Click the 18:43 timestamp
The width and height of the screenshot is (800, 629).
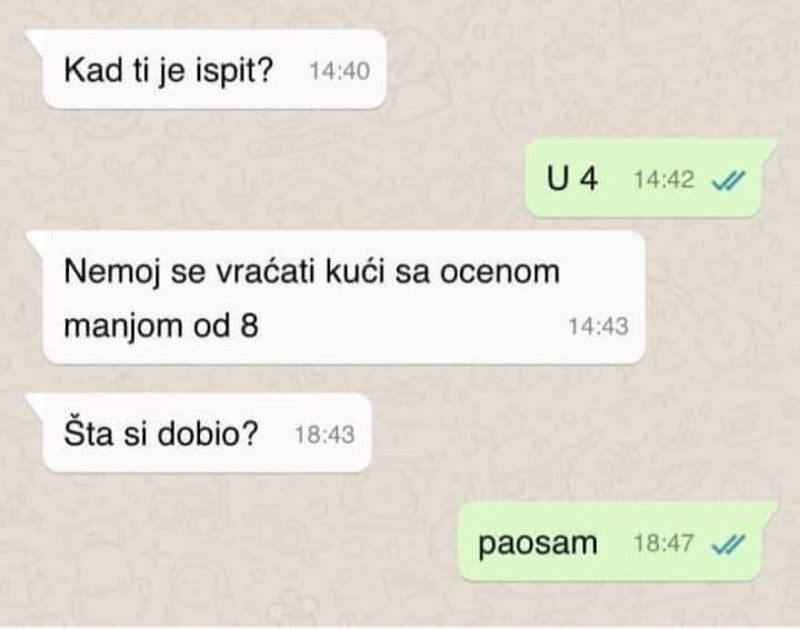coord(324,435)
